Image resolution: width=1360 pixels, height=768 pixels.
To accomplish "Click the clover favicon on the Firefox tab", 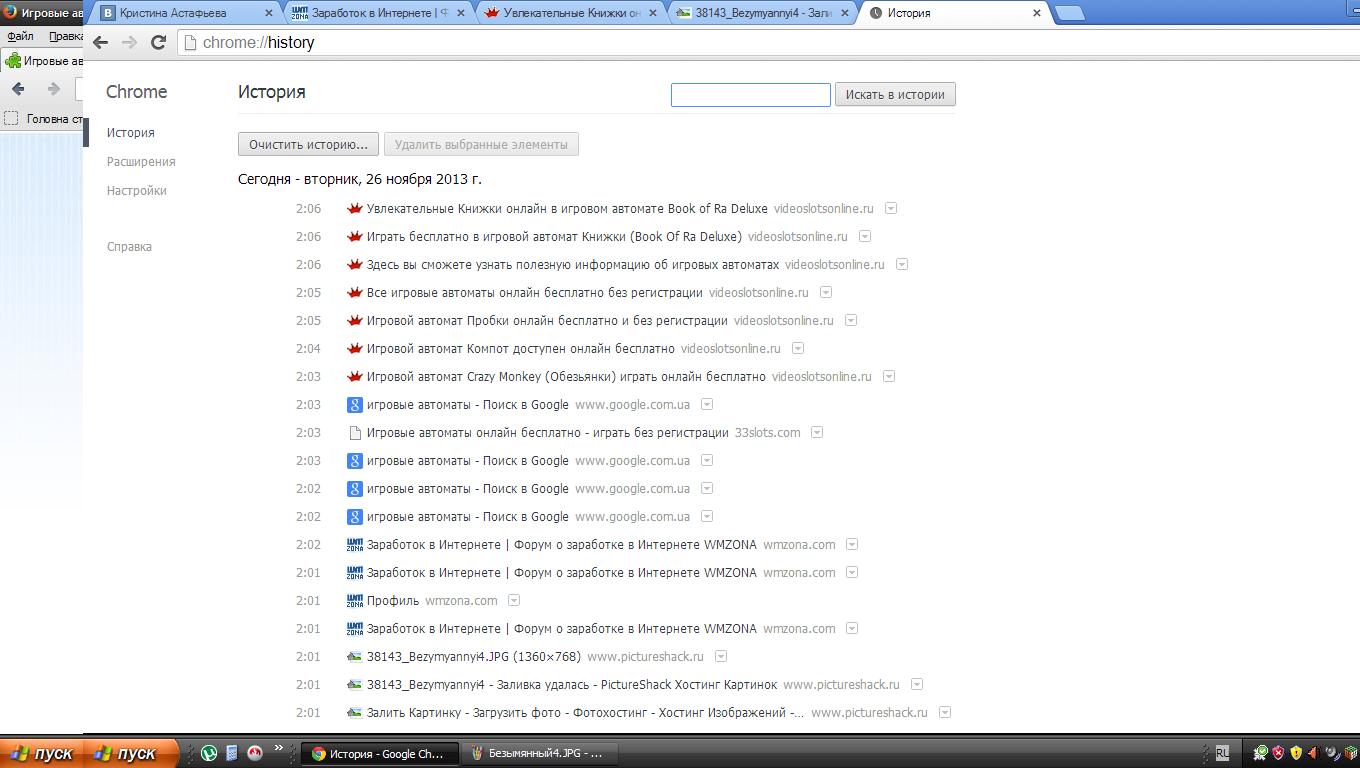I will [13, 61].
